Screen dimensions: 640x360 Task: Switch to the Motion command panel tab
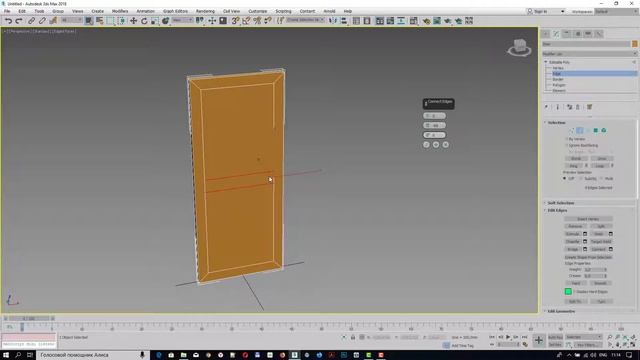(x=578, y=33)
